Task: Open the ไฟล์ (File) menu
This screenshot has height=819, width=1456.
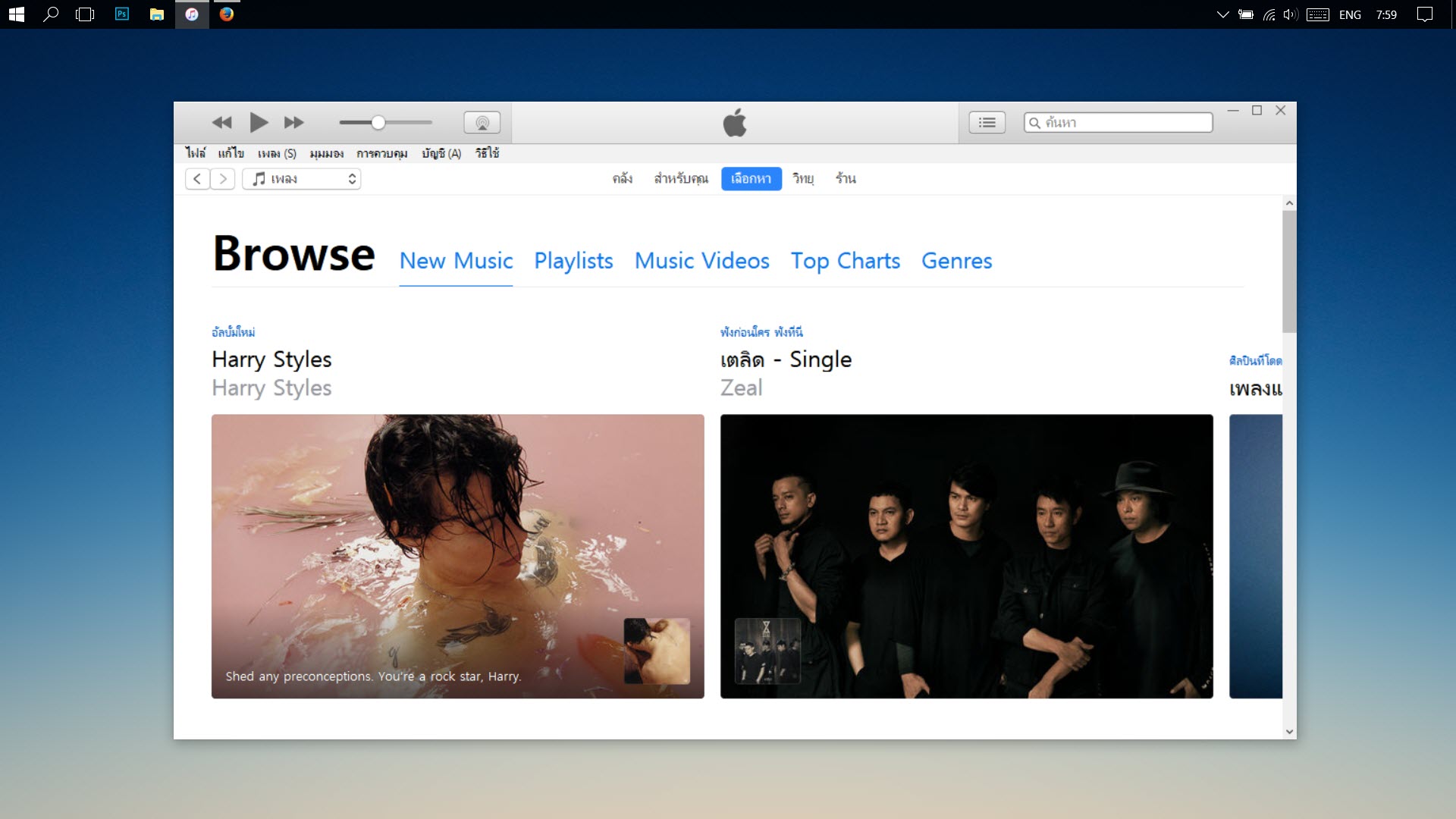Action: tap(195, 153)
